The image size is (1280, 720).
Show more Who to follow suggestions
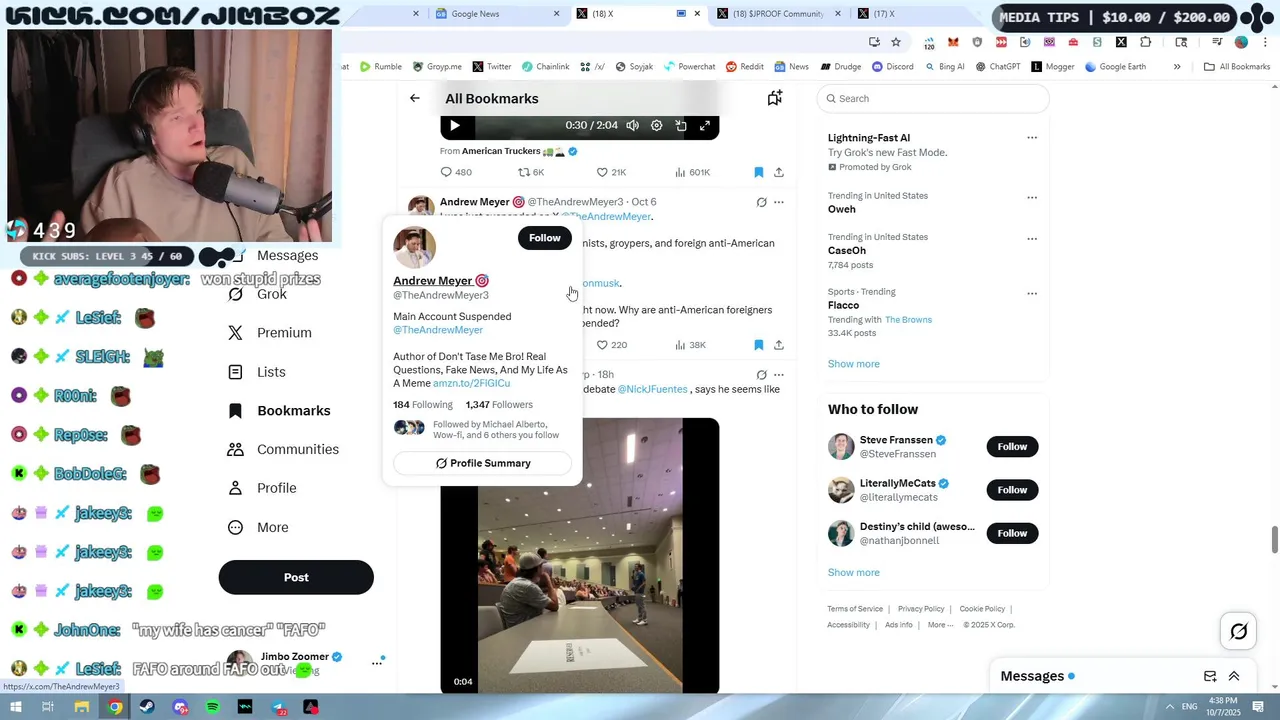coord(853,573)
